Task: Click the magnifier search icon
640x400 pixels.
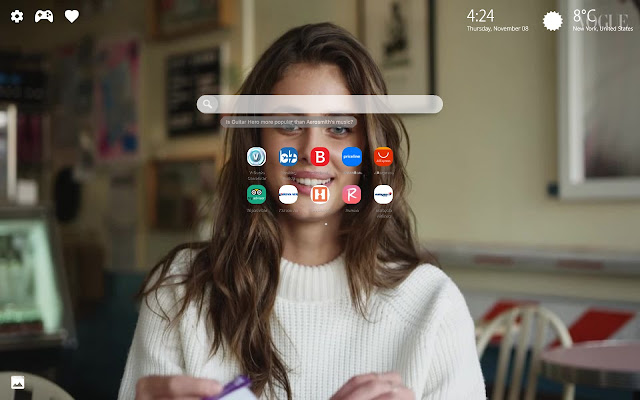Action: click(x=208, y=104)
